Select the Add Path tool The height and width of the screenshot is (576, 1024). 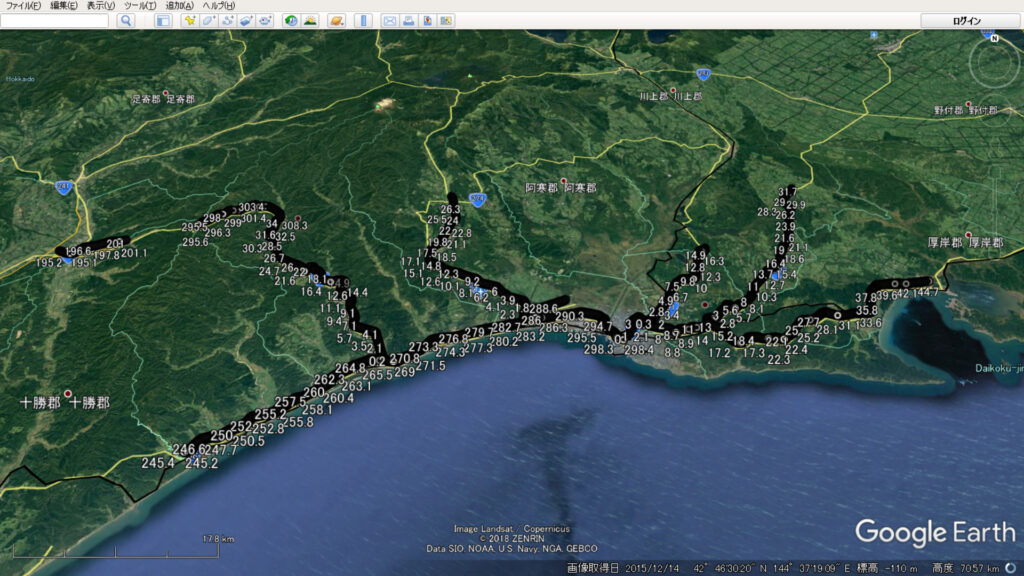point(227,20)
